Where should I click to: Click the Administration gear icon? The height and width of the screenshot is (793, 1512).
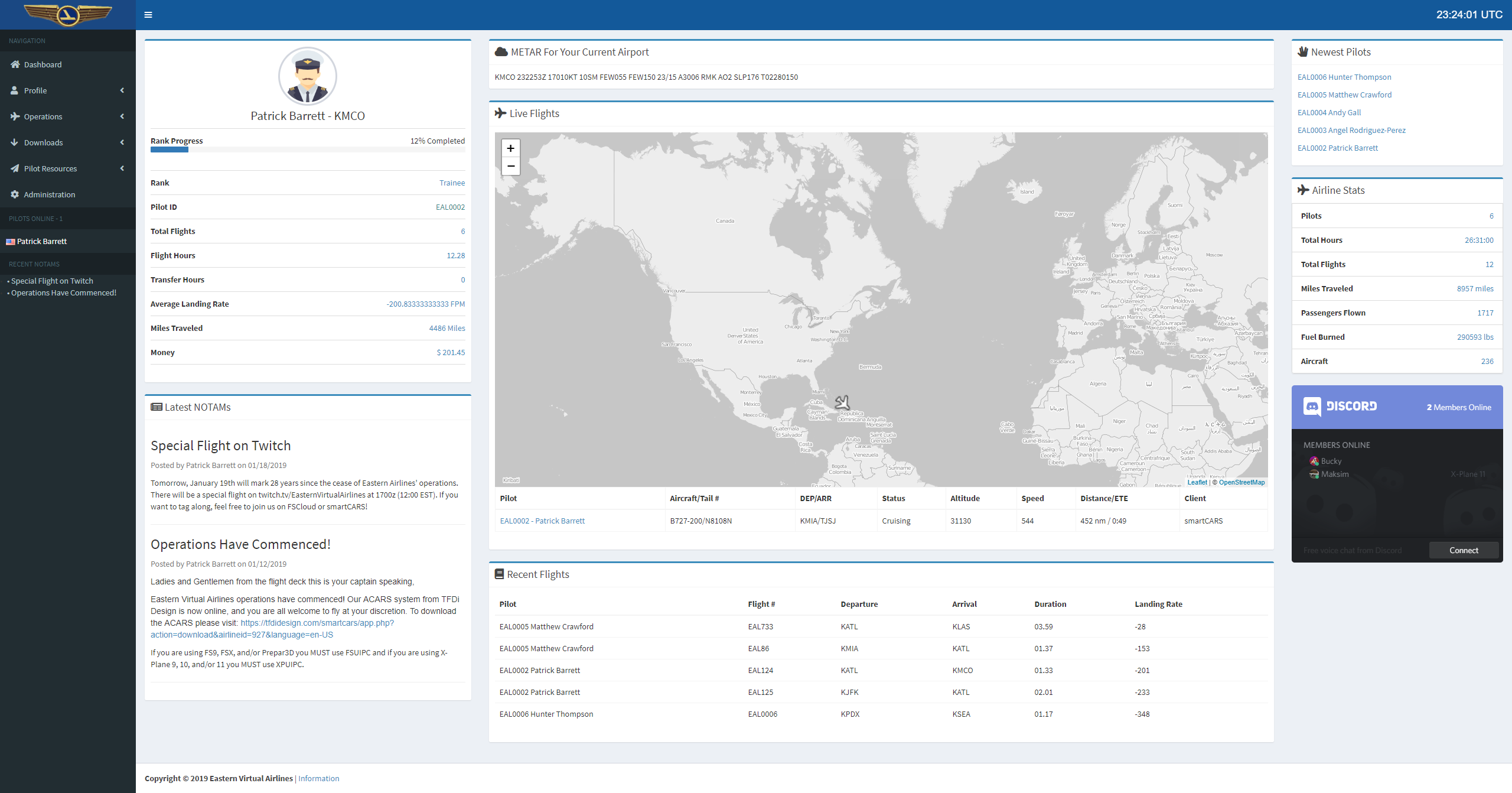tap(15, 194)
